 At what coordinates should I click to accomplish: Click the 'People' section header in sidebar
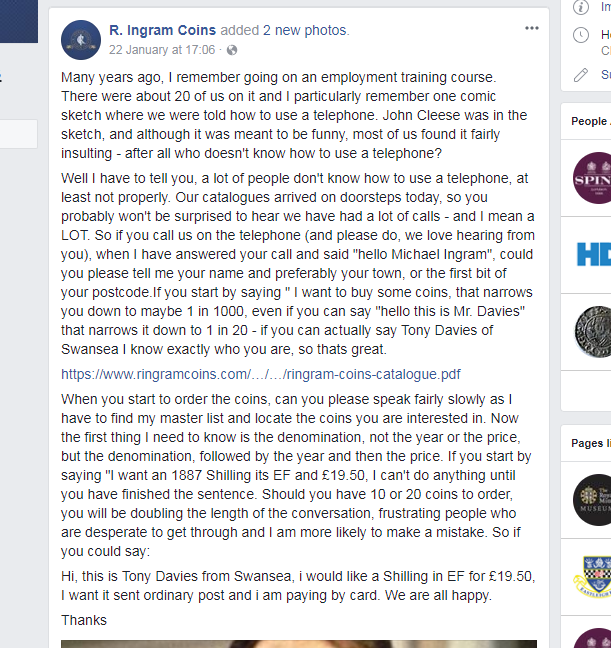[x=588, y=121]
